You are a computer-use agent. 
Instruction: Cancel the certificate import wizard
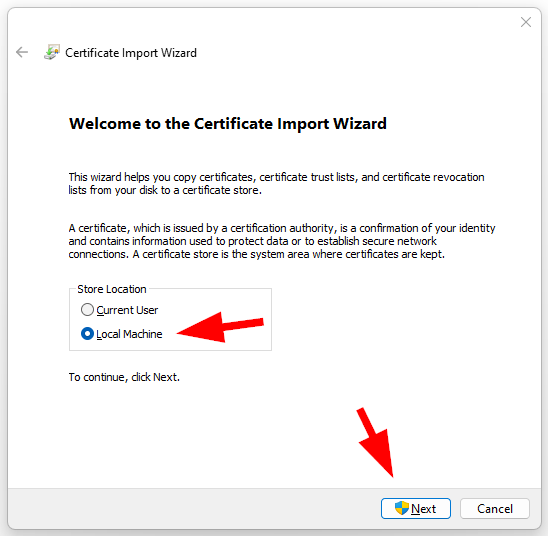pyautogui.click(x=495, y=508)
